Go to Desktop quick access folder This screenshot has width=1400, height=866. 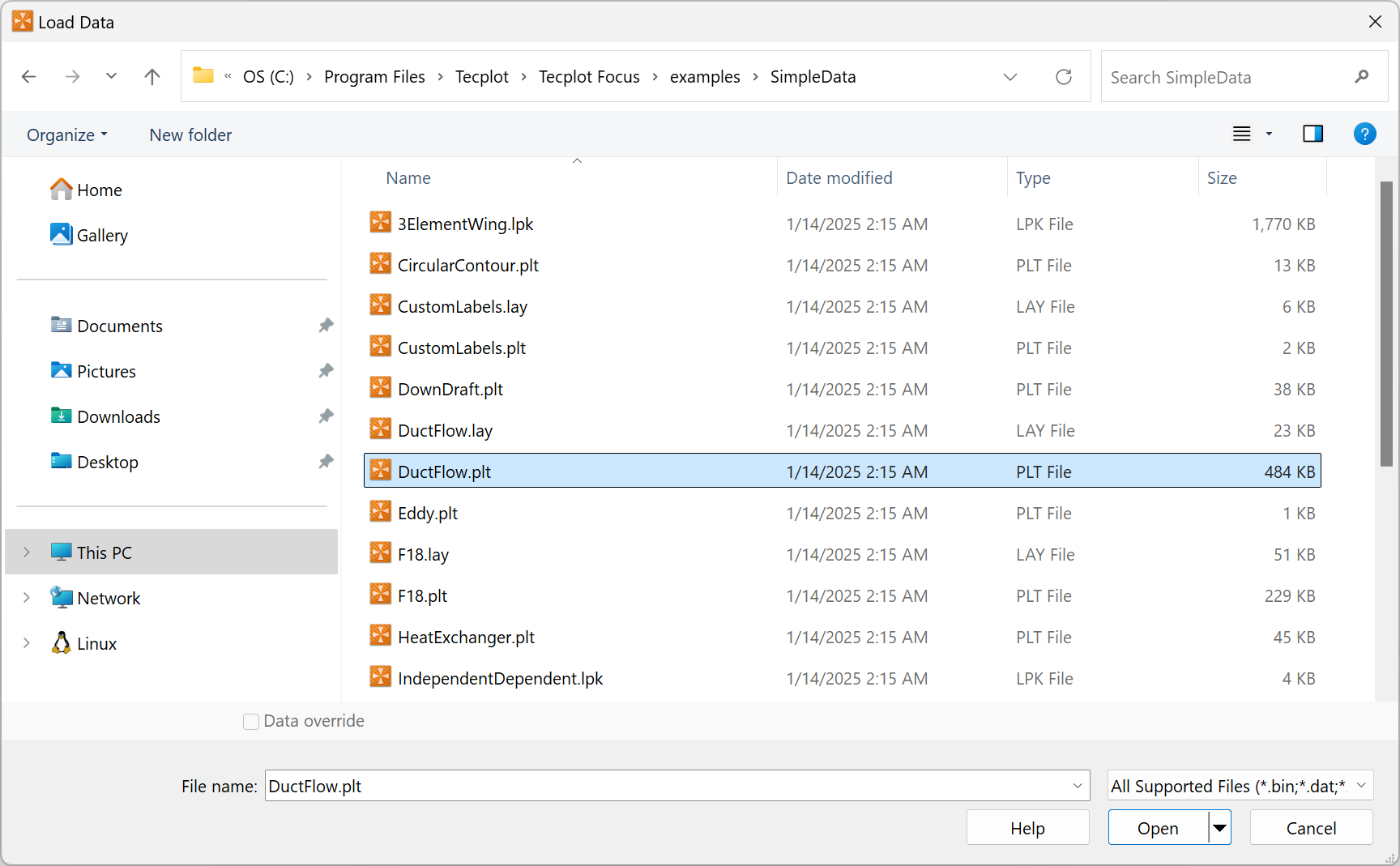(x=94, y=462)
